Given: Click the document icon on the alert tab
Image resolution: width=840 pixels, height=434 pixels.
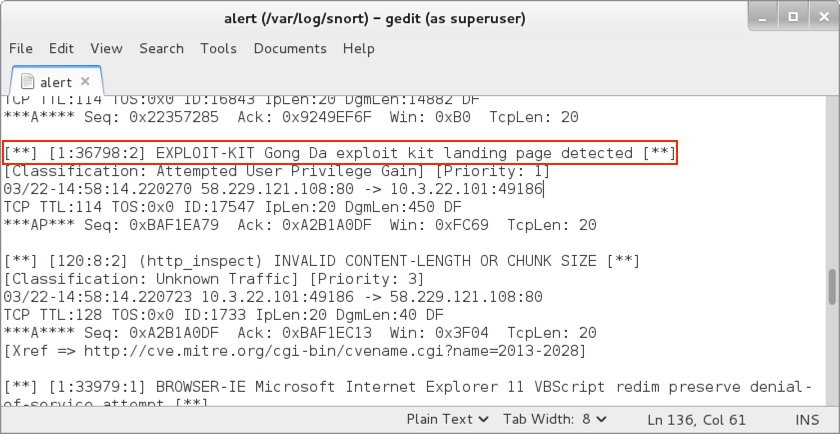Looking at the screenshot, I should point(27,82).
